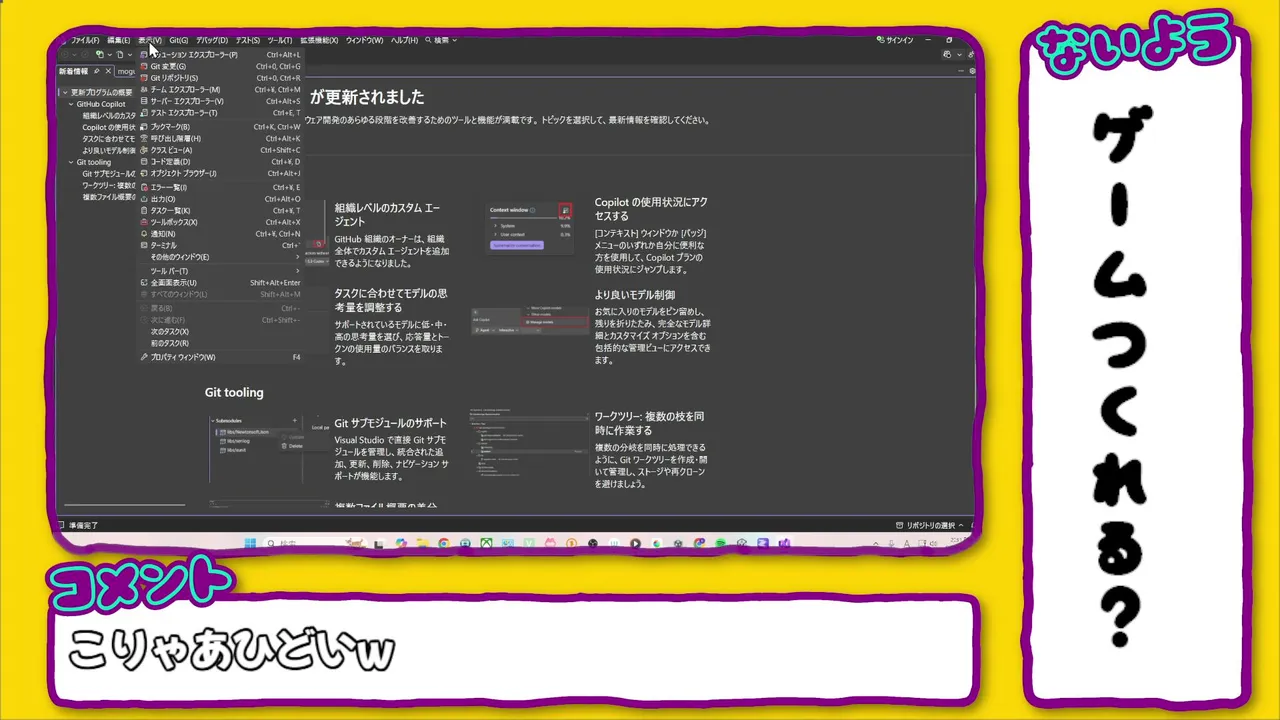
Task: Click the 出力(O) output icon
Action: [144, 199]
